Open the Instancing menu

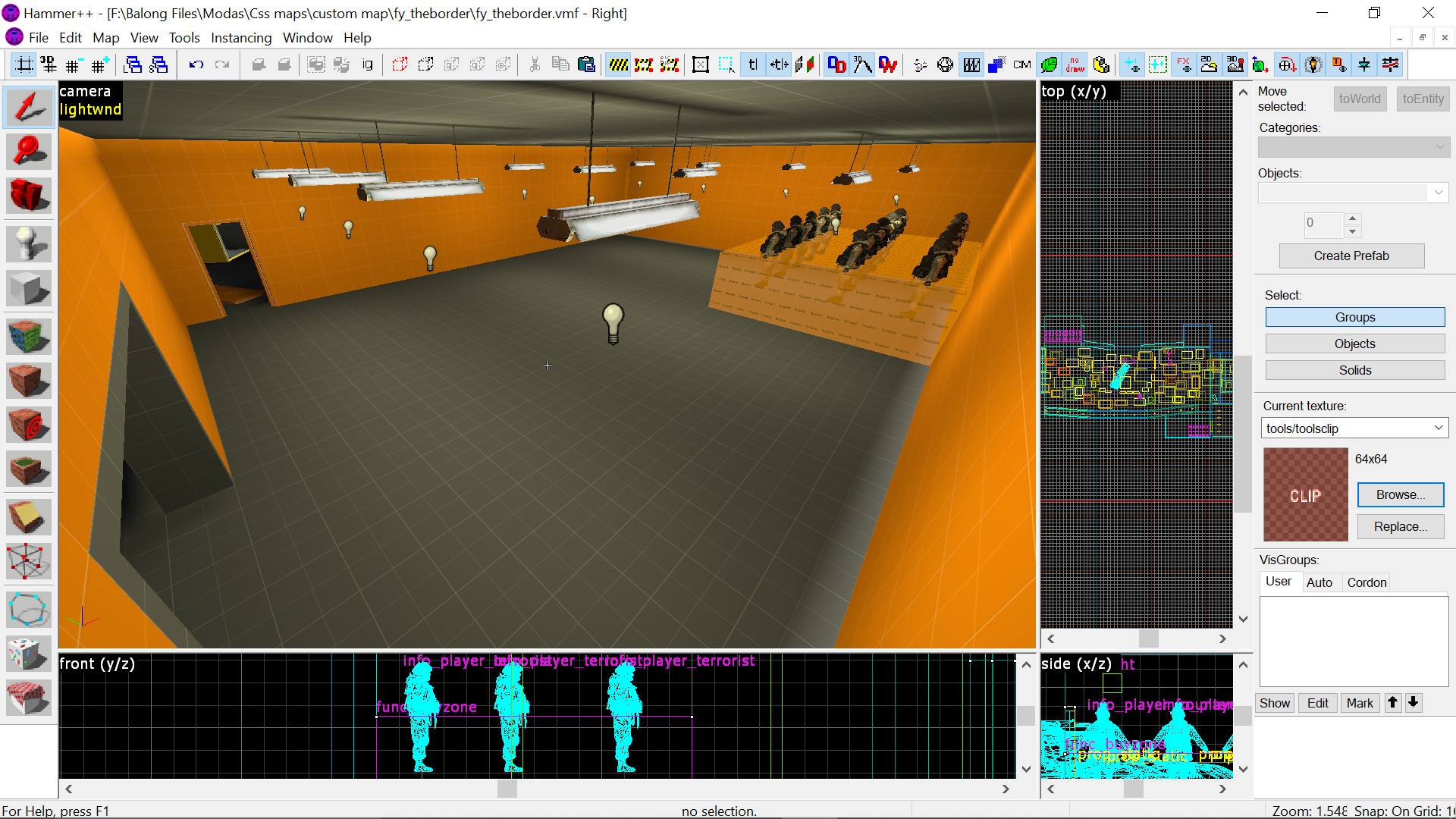240,38
